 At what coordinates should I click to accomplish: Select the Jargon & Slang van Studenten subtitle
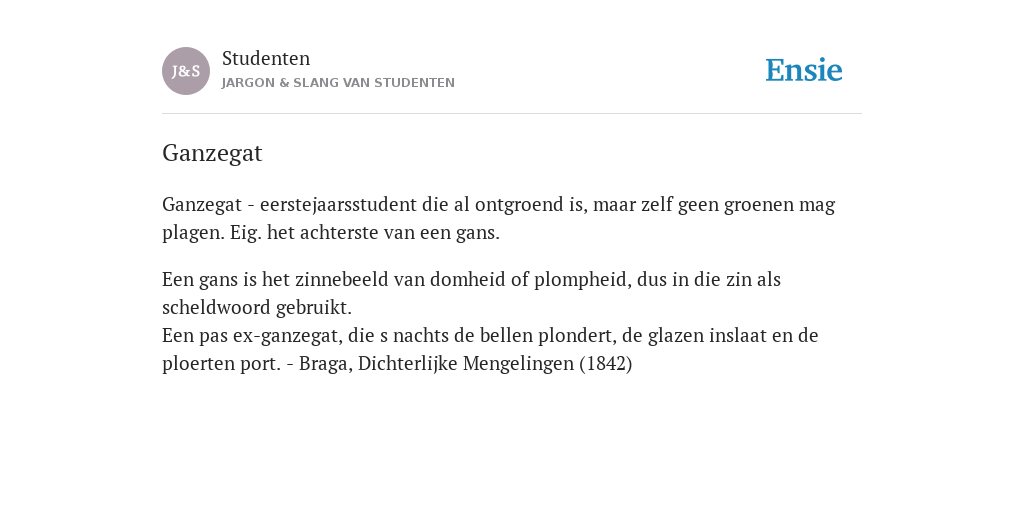pos(338,83)
